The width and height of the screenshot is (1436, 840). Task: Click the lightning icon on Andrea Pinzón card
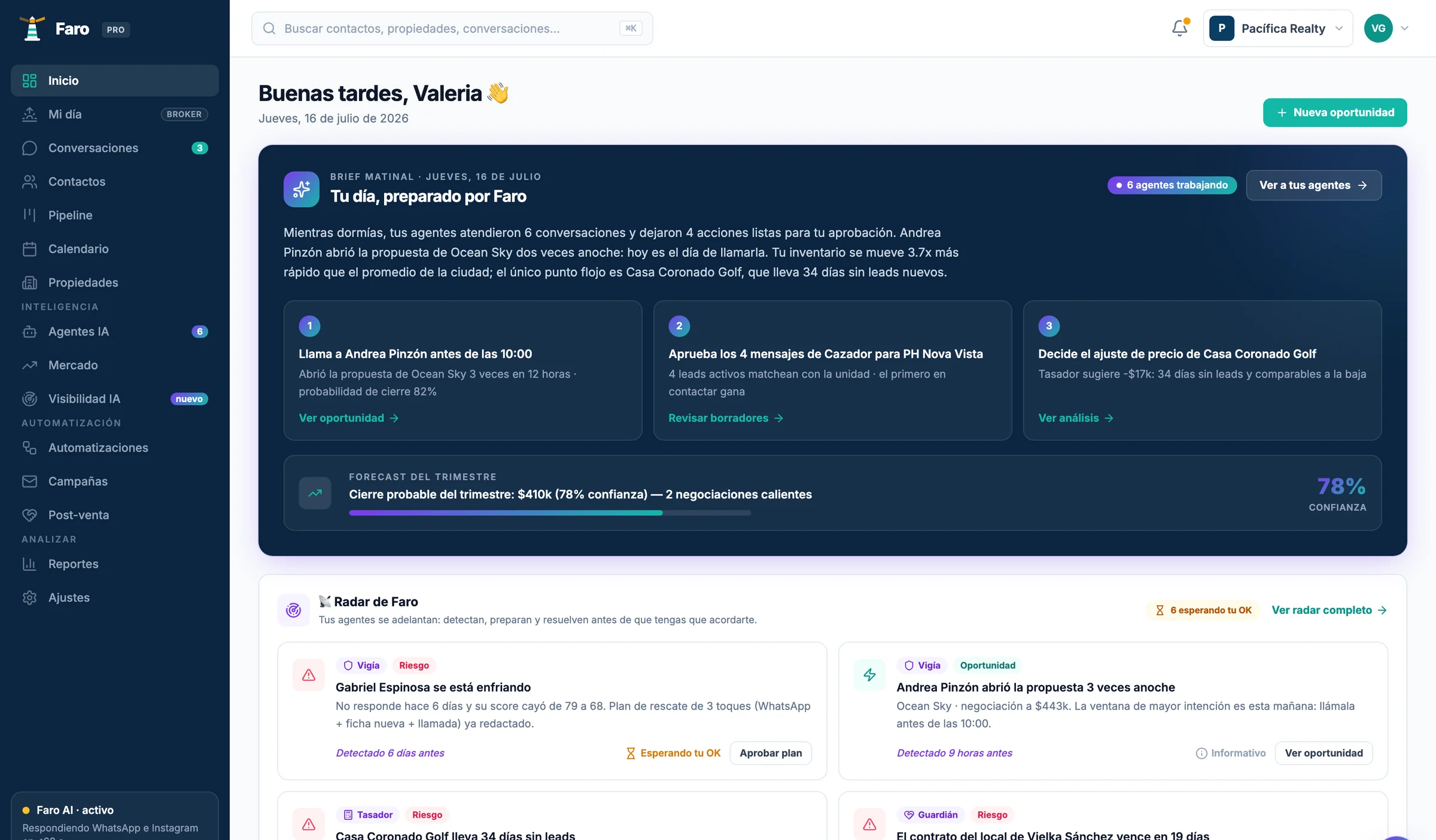coord(869,675)
